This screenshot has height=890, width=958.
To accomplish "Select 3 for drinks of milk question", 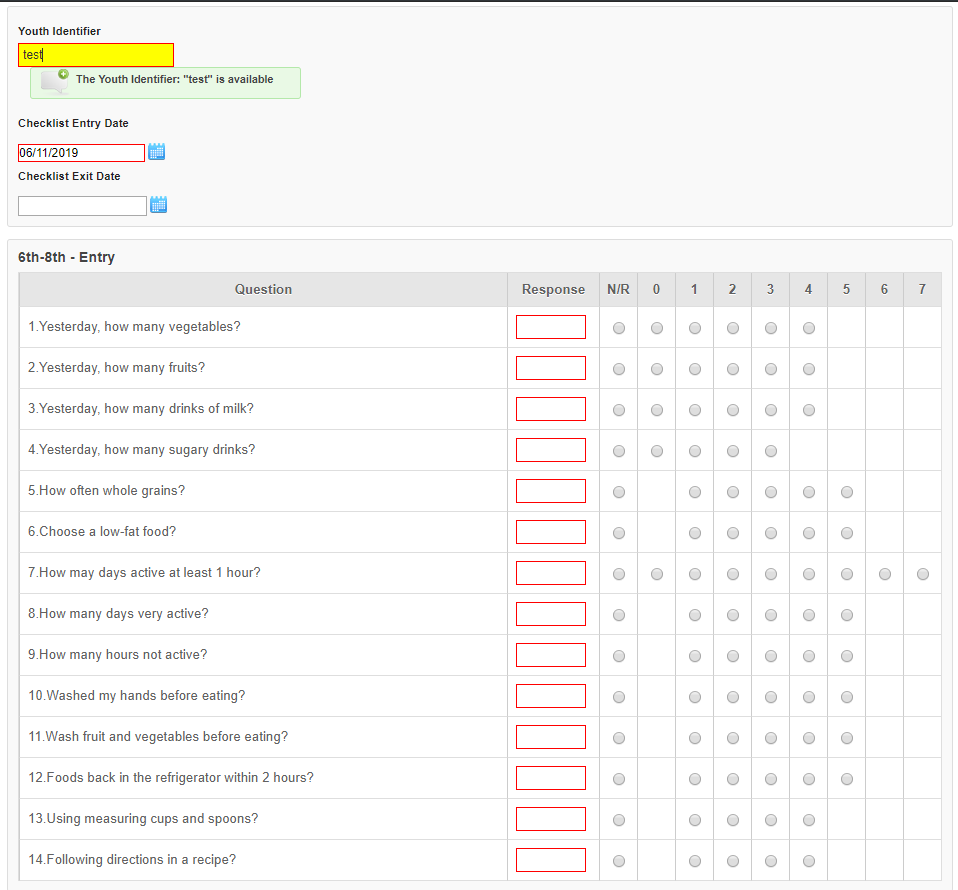I will [771, 410].
